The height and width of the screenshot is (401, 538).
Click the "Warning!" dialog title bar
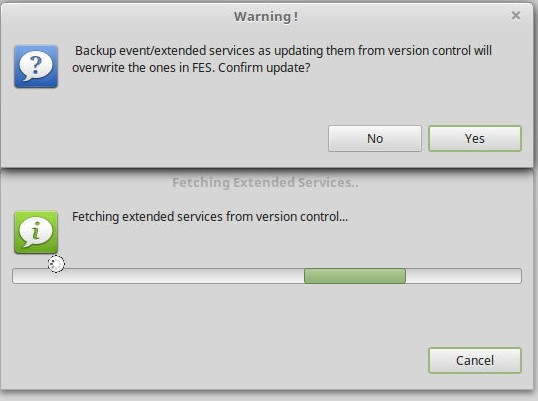point(266,16)
